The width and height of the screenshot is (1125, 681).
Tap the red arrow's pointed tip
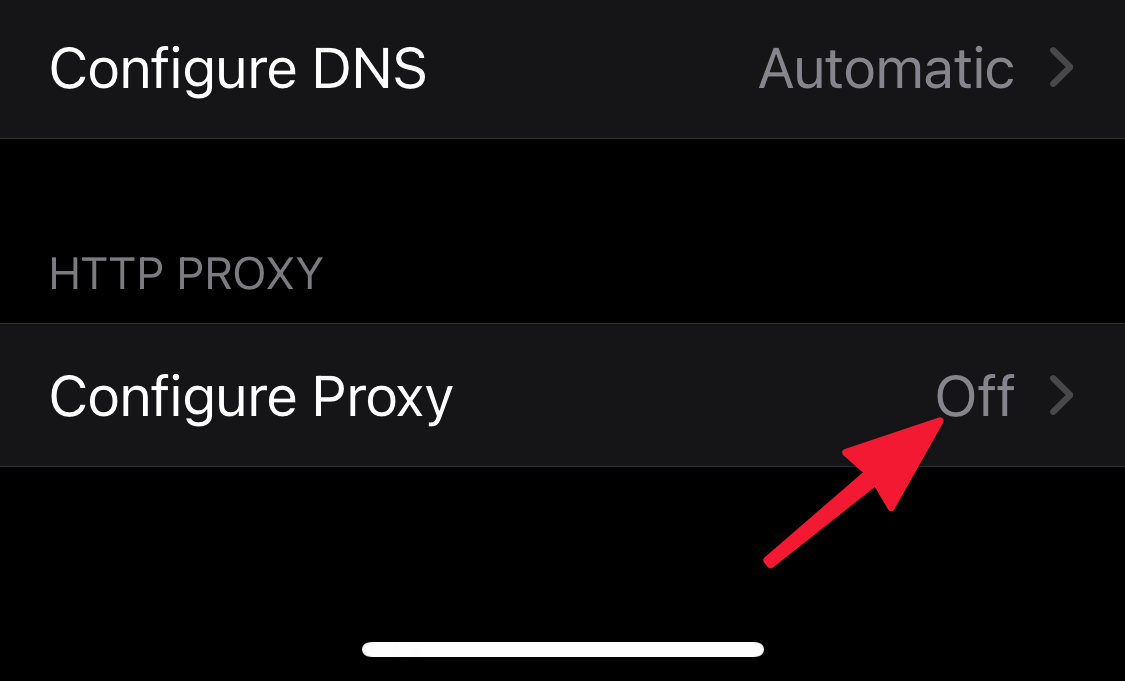click(939, 422)
